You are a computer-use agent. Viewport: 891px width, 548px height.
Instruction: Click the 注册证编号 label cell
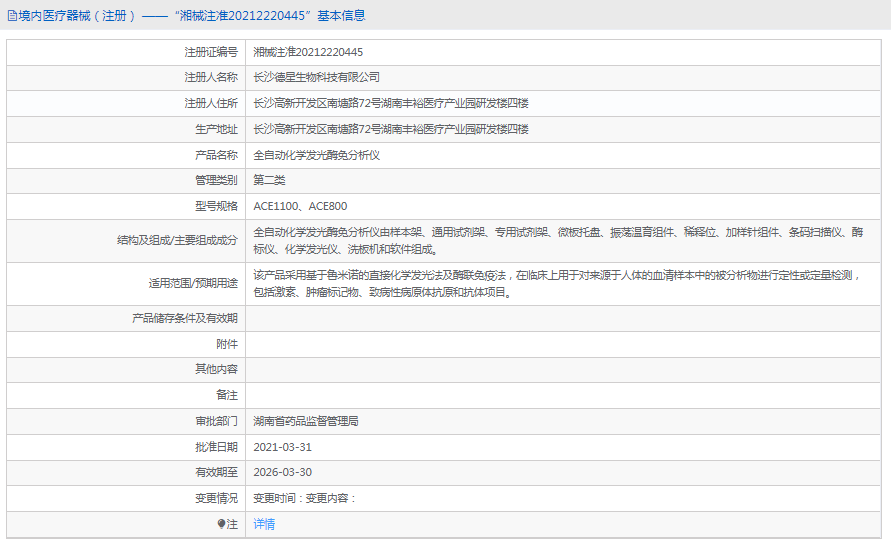(x=211, y=52)
